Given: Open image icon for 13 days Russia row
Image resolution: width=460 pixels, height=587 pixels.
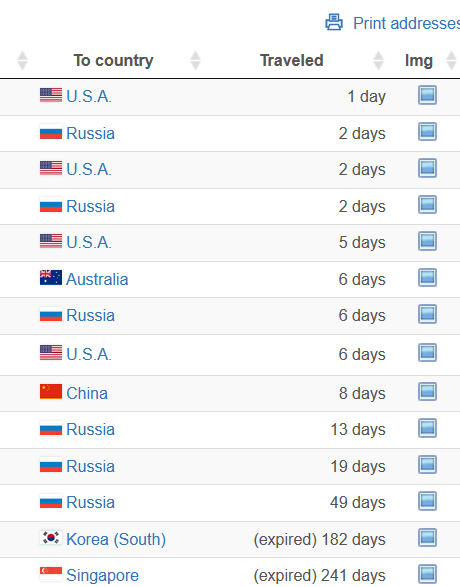Looking at the screenshot, I should point(427,428).
